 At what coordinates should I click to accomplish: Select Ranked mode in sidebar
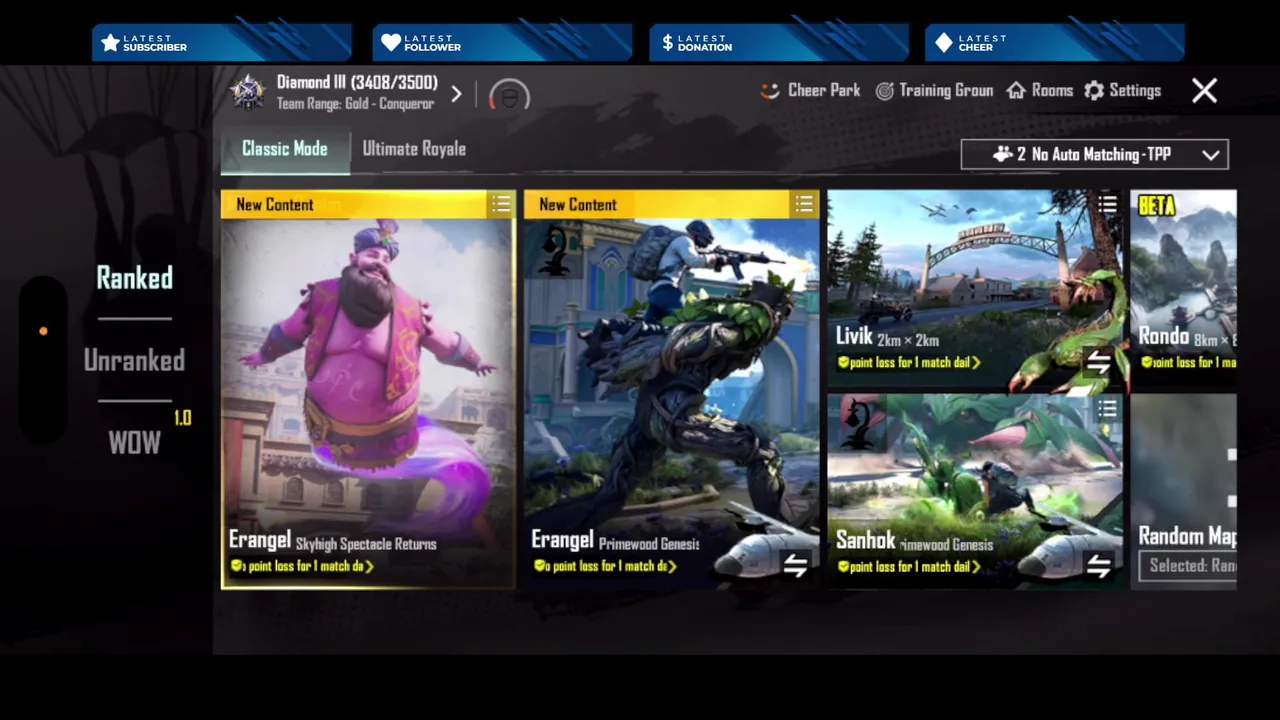pos(134,278)
